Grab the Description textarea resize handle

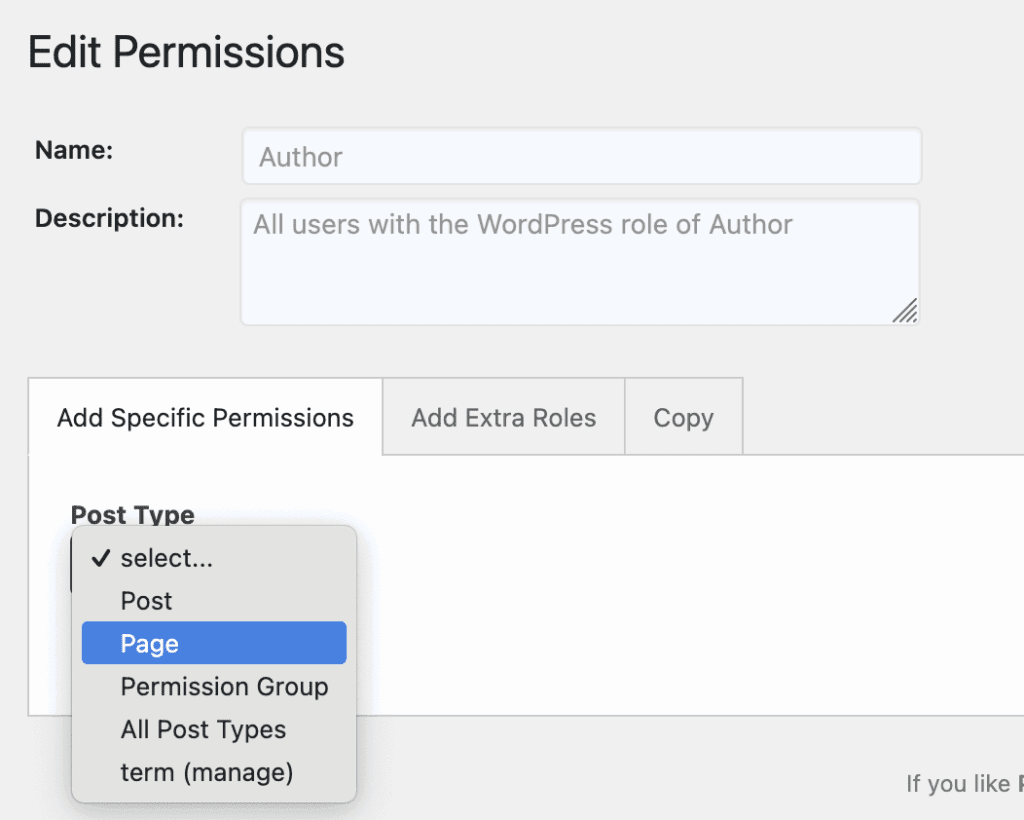pos(905,311)
